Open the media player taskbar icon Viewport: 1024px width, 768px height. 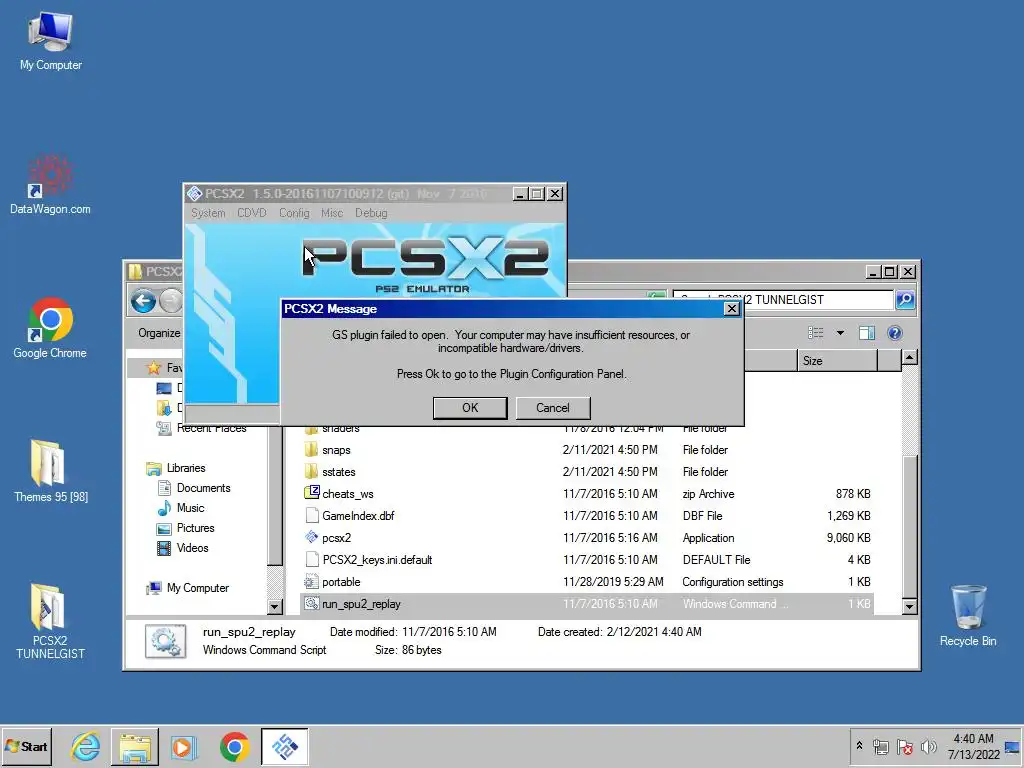[x=184, y=746]
